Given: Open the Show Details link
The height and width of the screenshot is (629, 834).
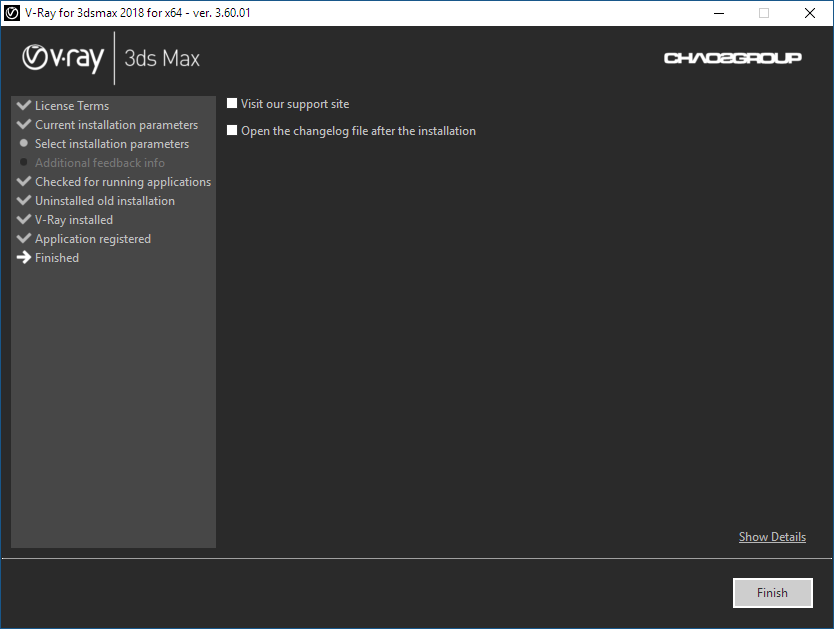Looking at the screenshot, I should (x=772, y=536).
